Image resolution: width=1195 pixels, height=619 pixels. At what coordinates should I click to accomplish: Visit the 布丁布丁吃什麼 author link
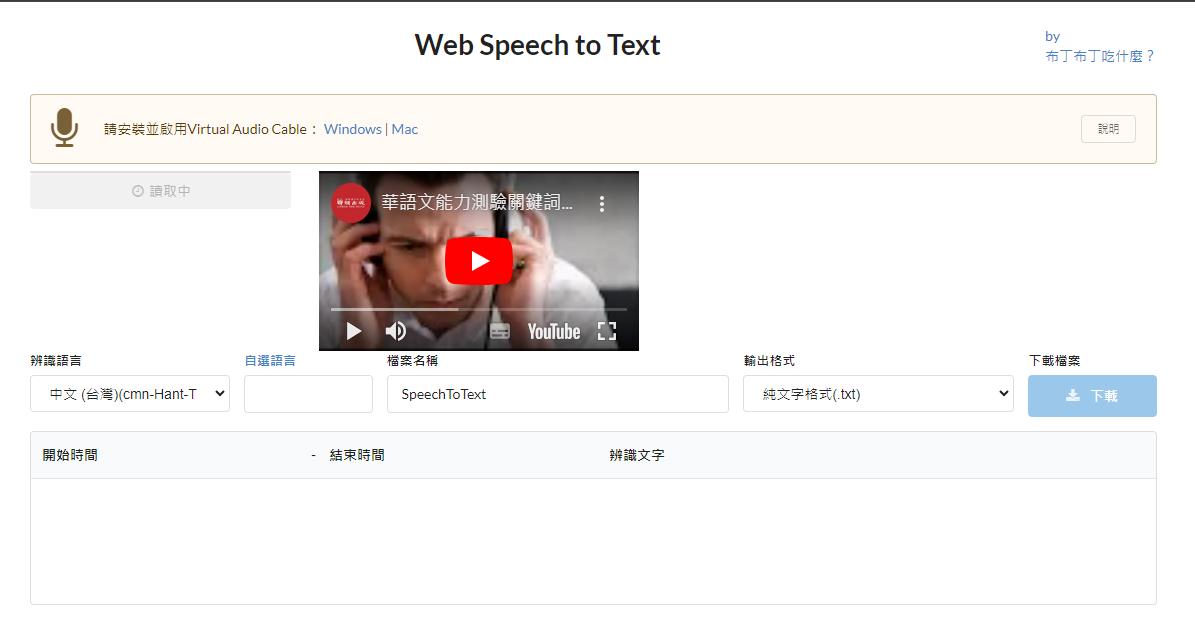1100,56
